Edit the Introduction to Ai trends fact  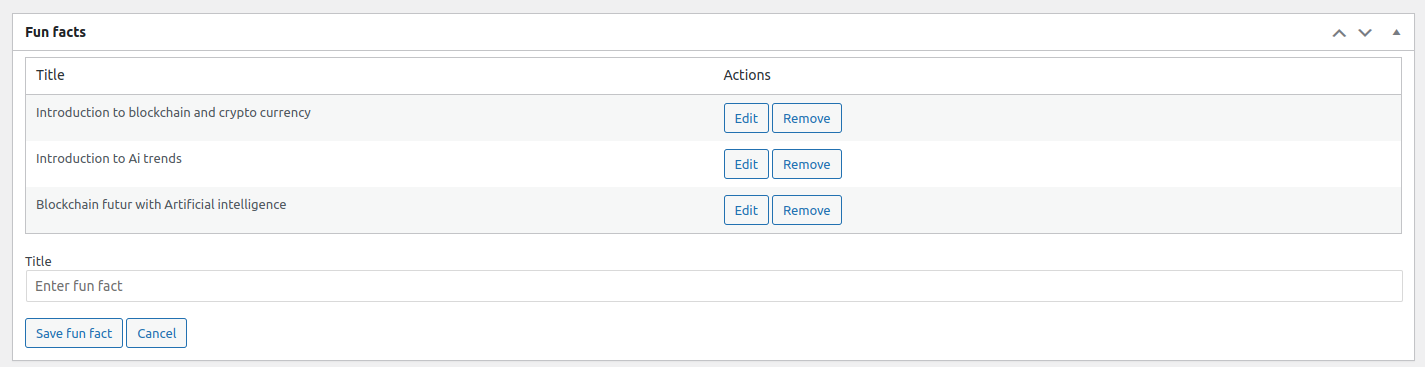[x=746, y=164]
